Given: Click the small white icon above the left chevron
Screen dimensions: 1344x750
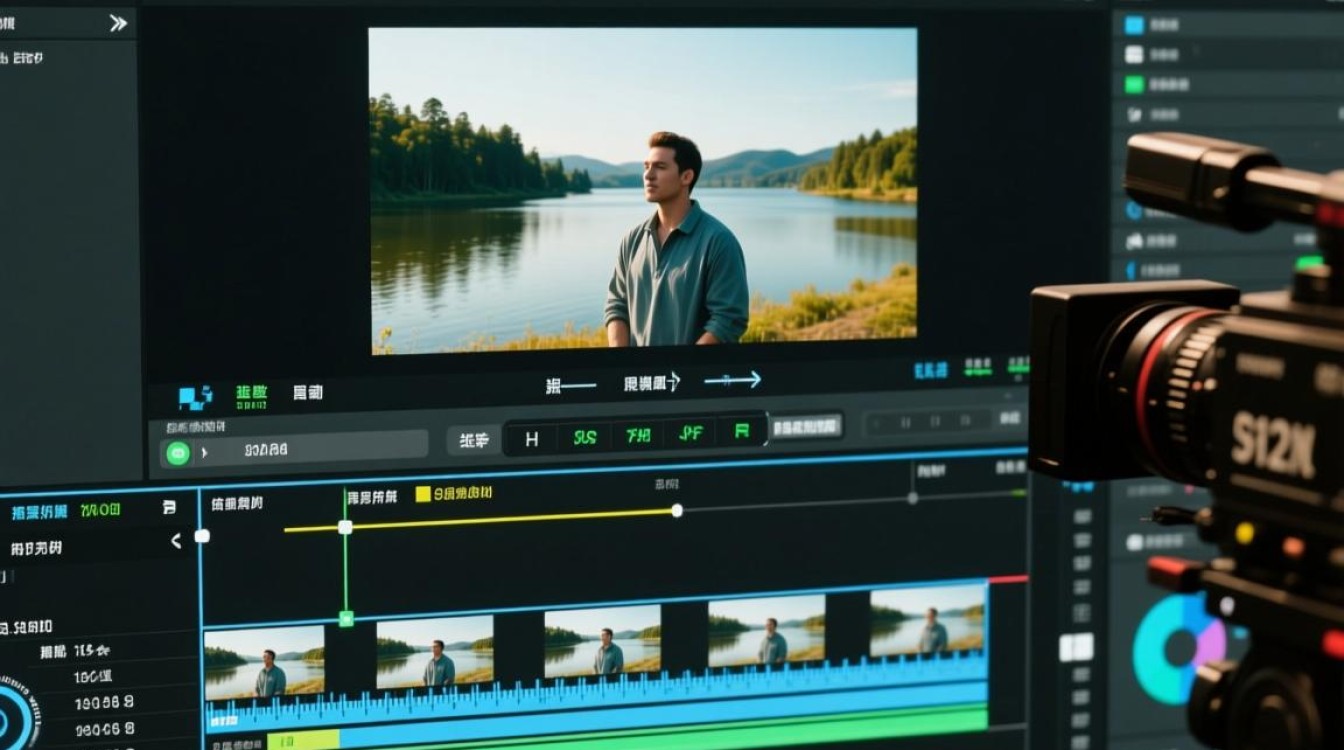Looking at the screenshot, I should tap(169, 508).
